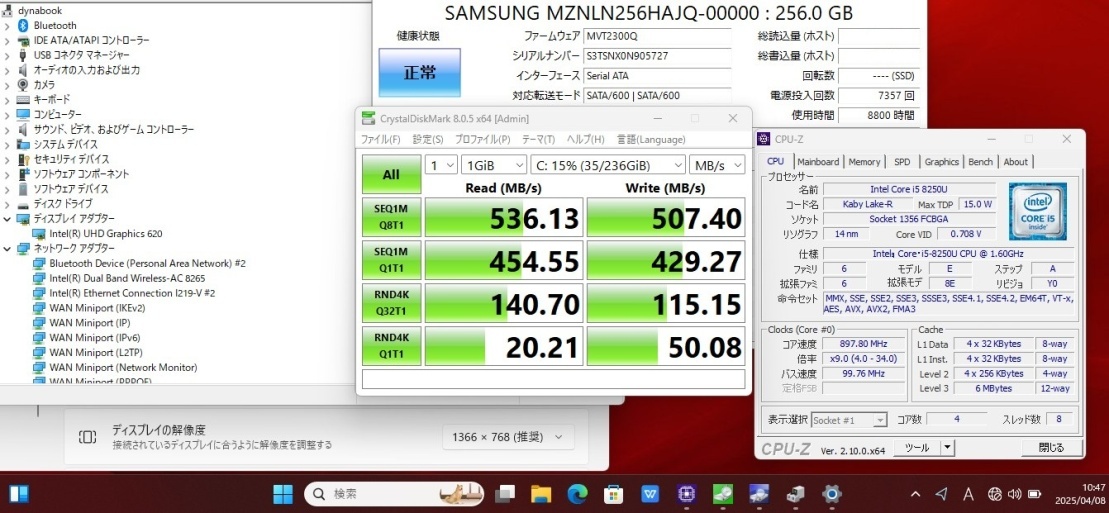Open the ファイル(F) menu in CrystalDiskMark

point(381,139)
